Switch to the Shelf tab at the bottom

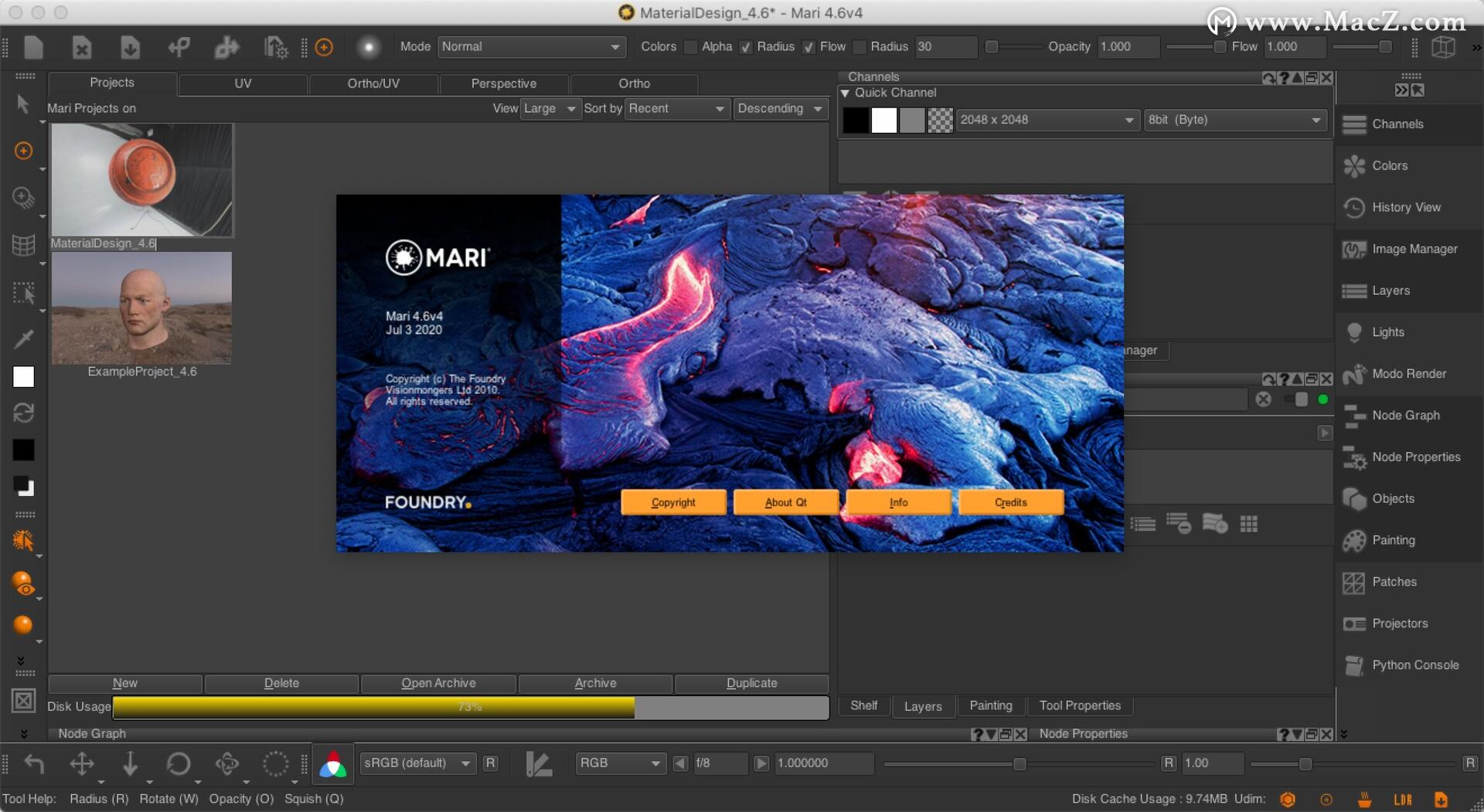pos(863,705)
